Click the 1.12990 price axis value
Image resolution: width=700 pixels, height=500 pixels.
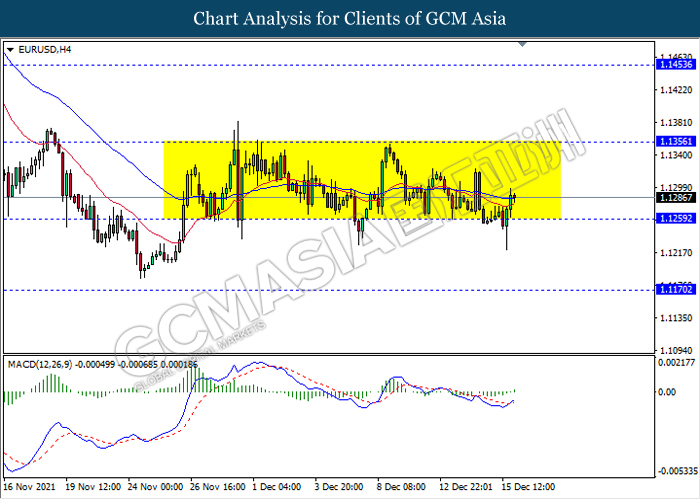click(x=676, y=188)
